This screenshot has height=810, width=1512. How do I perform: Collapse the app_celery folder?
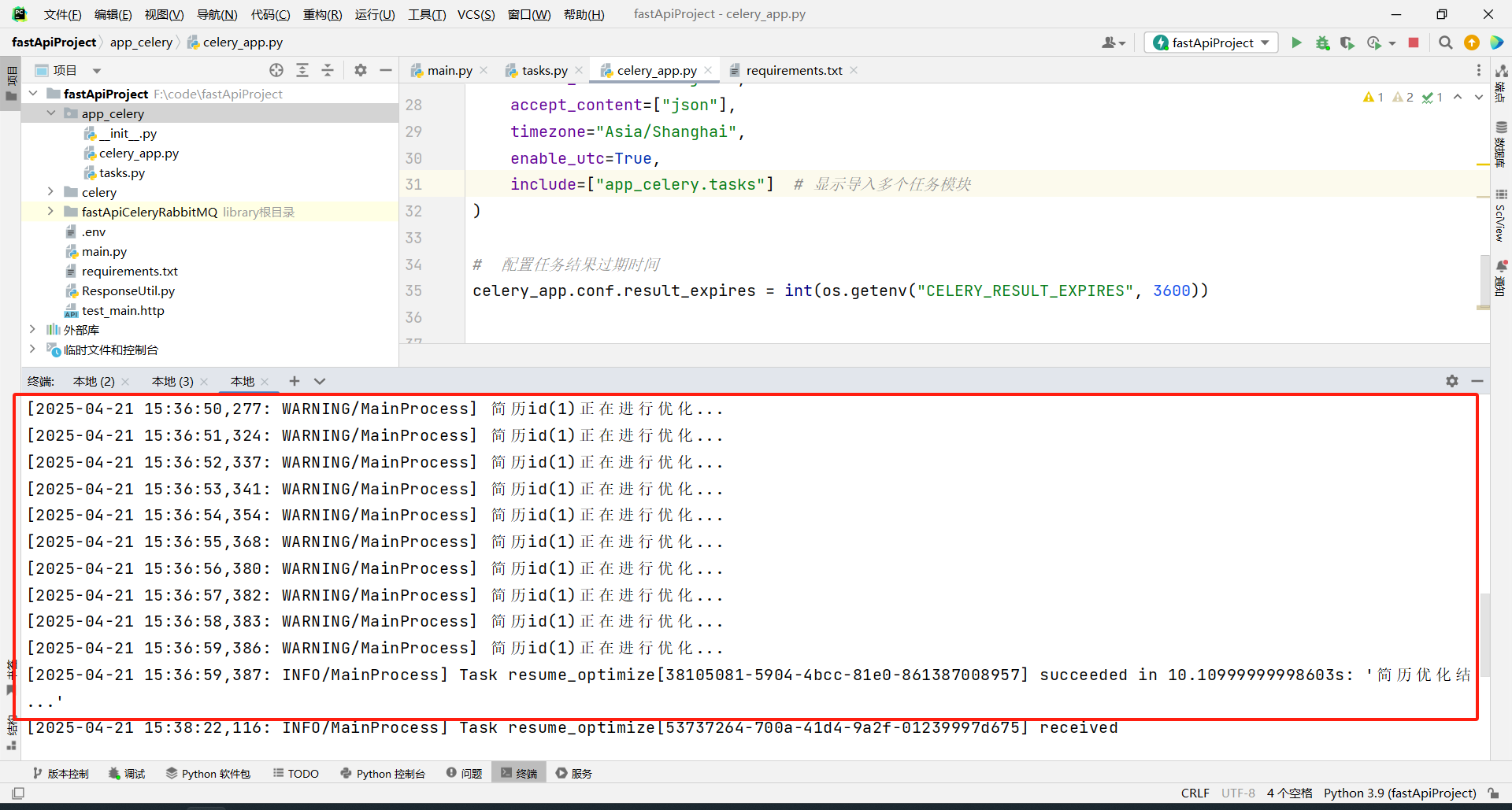[x=51, y=113]
